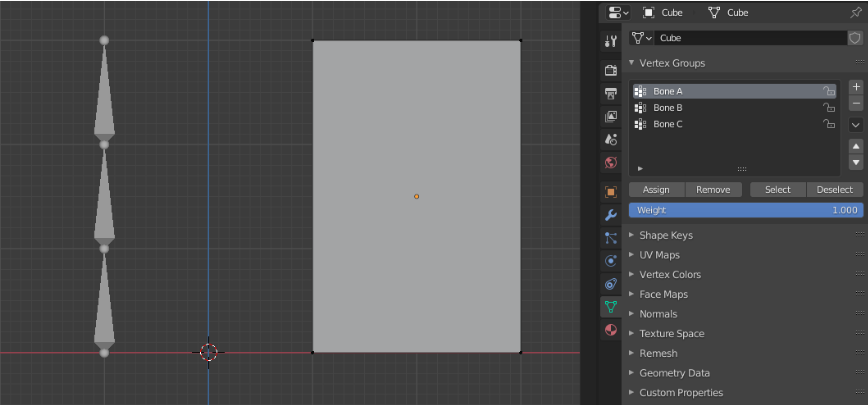Expand the Shape Keys panel
Screen dimensions: 868x405
tap(632, 235)
